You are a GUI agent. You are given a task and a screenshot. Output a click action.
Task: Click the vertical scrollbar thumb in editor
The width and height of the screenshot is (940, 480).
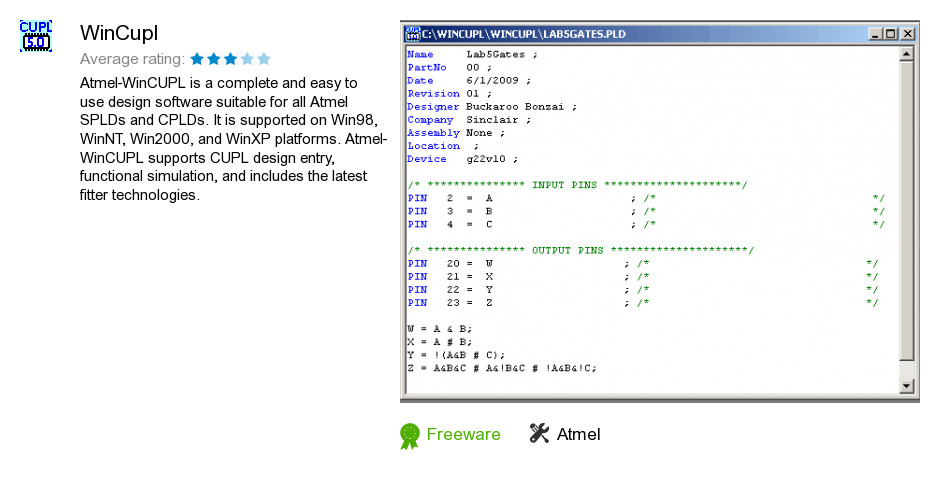point(907,211)
